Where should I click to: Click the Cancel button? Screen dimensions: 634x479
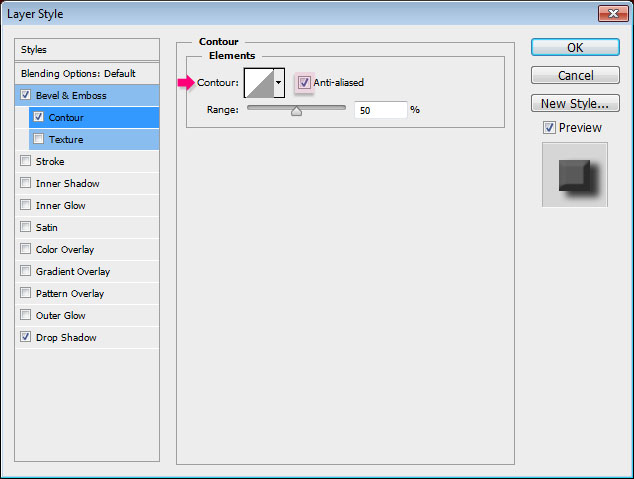[575, 75]
